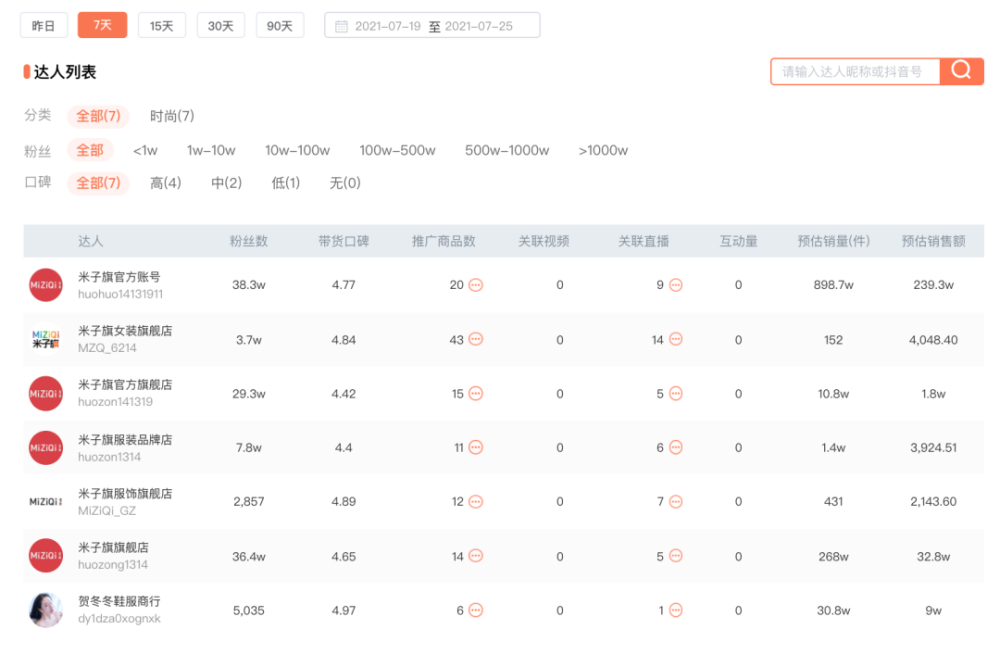This screenshot has height=654, width=1000.
Task: Show related livestreams for 贺冬冬鞋服商行
Action: pyautogui.click(x=676, y=610)
